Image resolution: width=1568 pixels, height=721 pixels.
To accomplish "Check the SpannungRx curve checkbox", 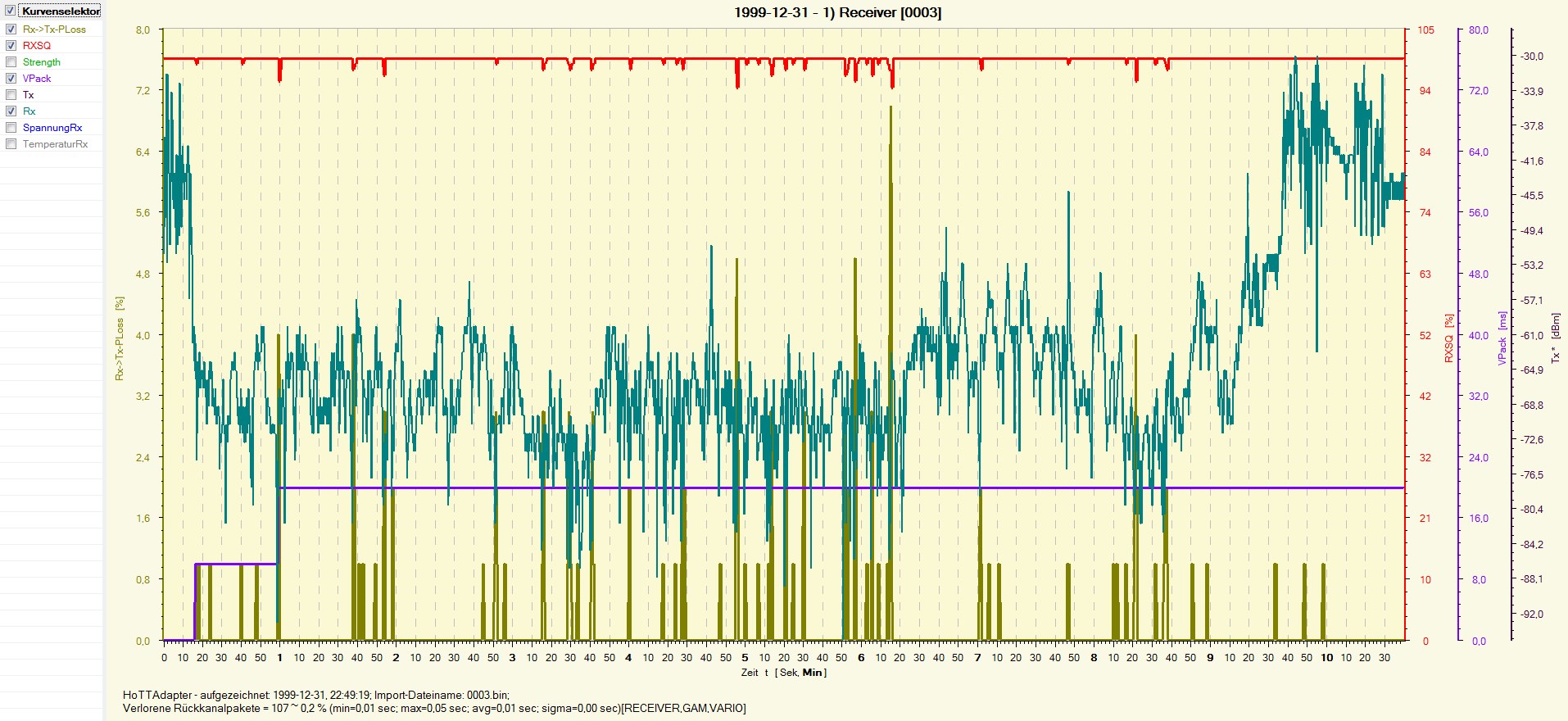I will (11, 128).
